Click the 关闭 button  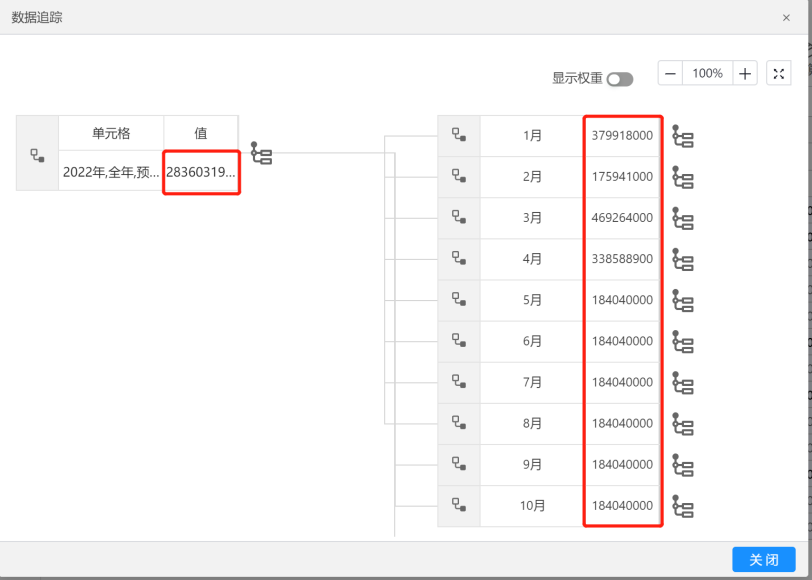pos(764,560)
